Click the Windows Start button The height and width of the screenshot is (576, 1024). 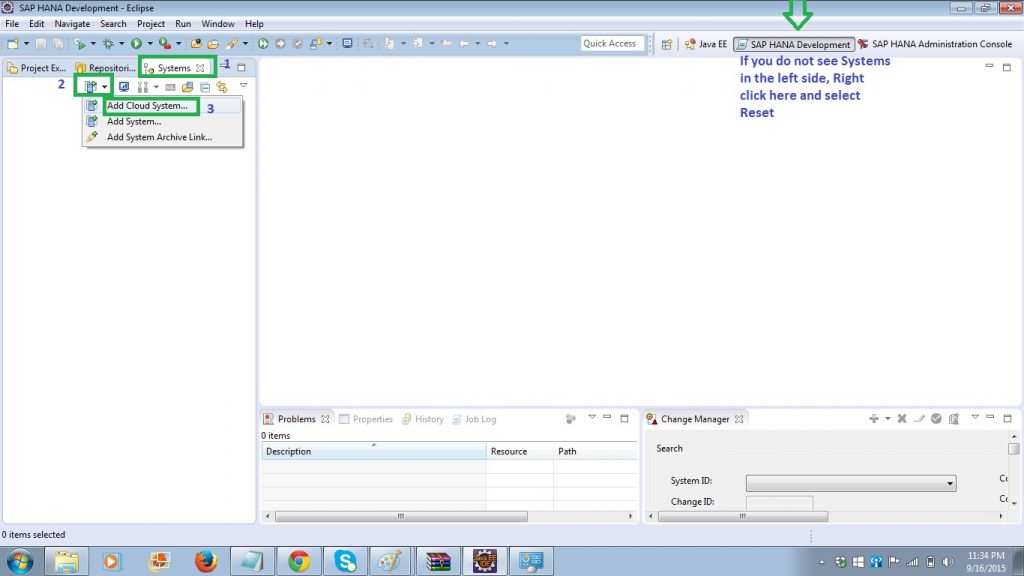(20, 561)
